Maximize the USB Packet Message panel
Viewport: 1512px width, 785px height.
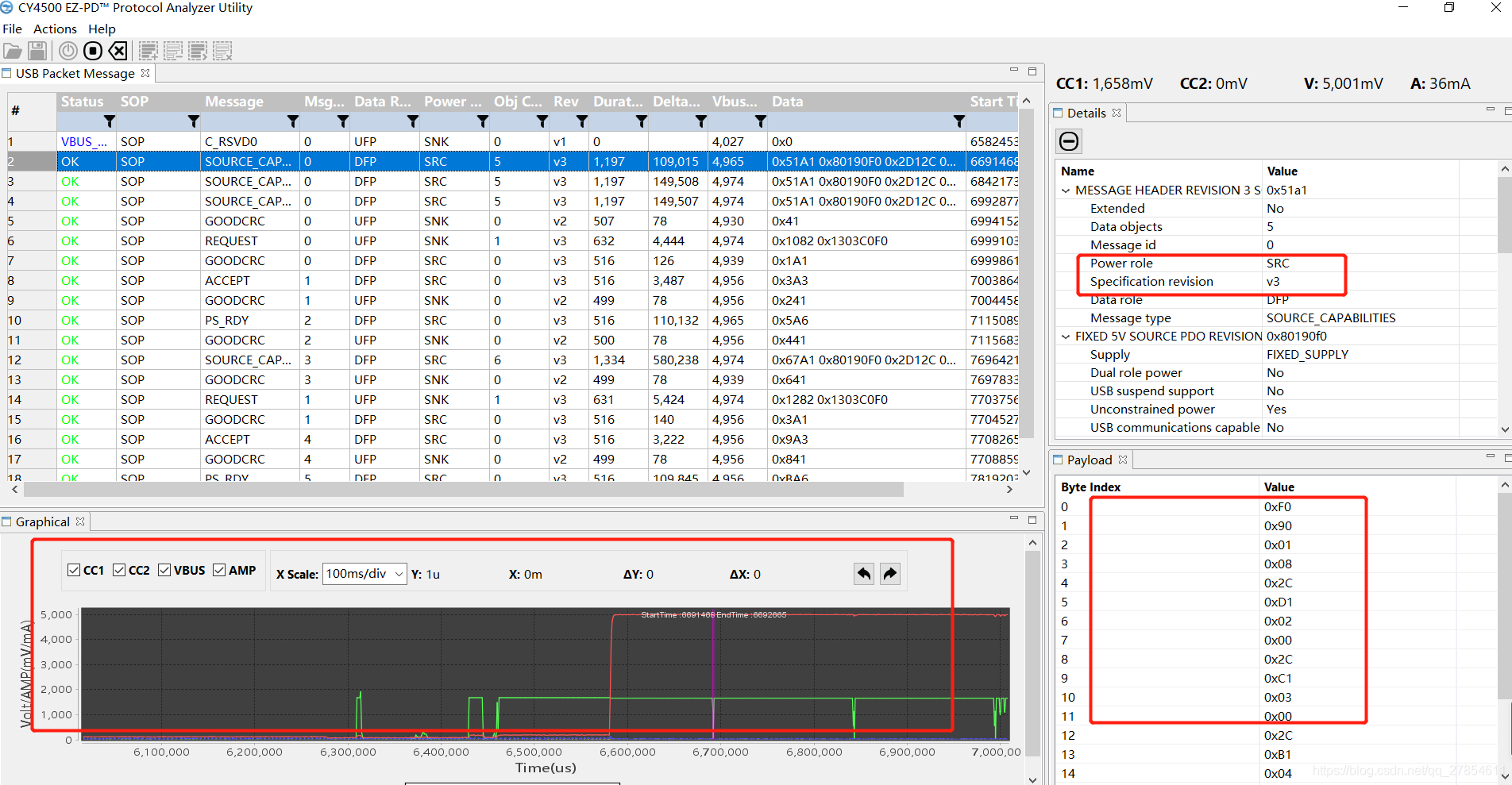(1032, 71)
